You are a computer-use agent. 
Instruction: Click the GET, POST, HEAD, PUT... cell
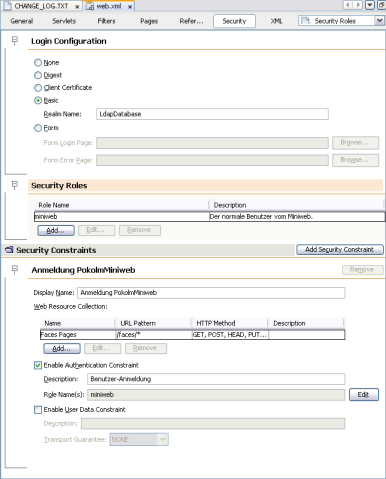click(230, 335)
